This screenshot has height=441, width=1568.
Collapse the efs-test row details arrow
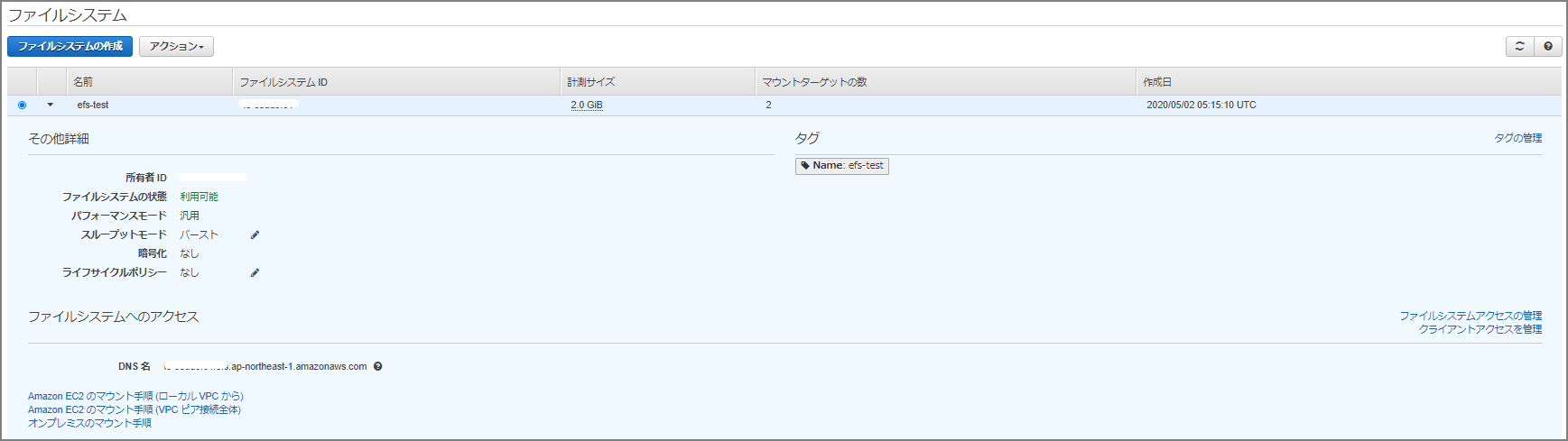click(x=51, y=105)
